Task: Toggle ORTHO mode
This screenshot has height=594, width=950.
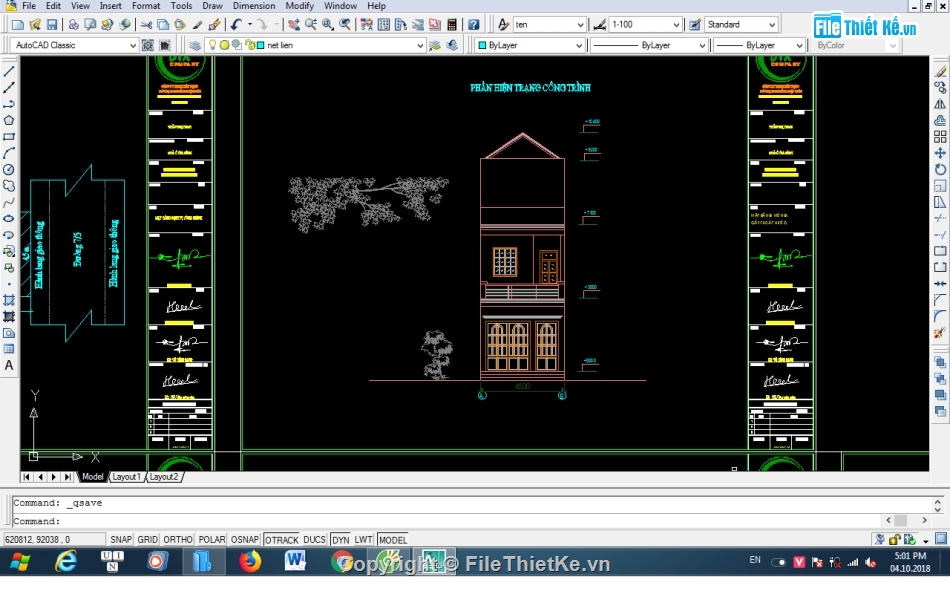Action: point(178,539)
